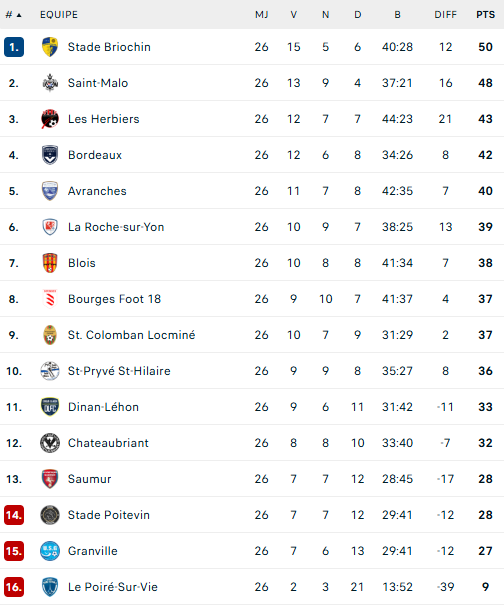
Task: Click the Le Poiré-Sur-Vie crest
Action: pos(50,587)
